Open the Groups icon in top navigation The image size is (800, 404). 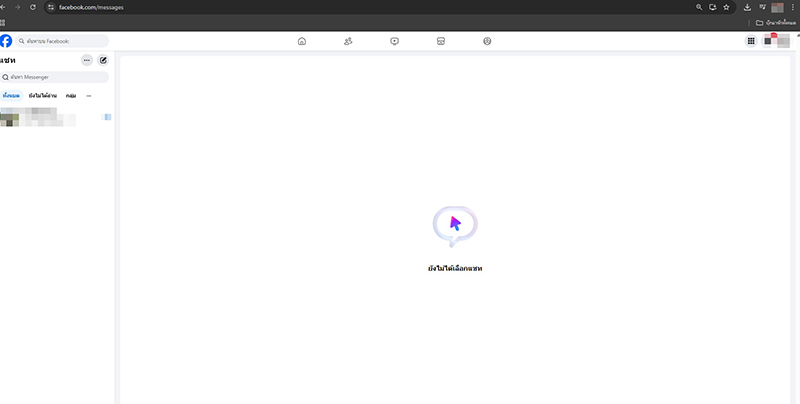(487, 41)
